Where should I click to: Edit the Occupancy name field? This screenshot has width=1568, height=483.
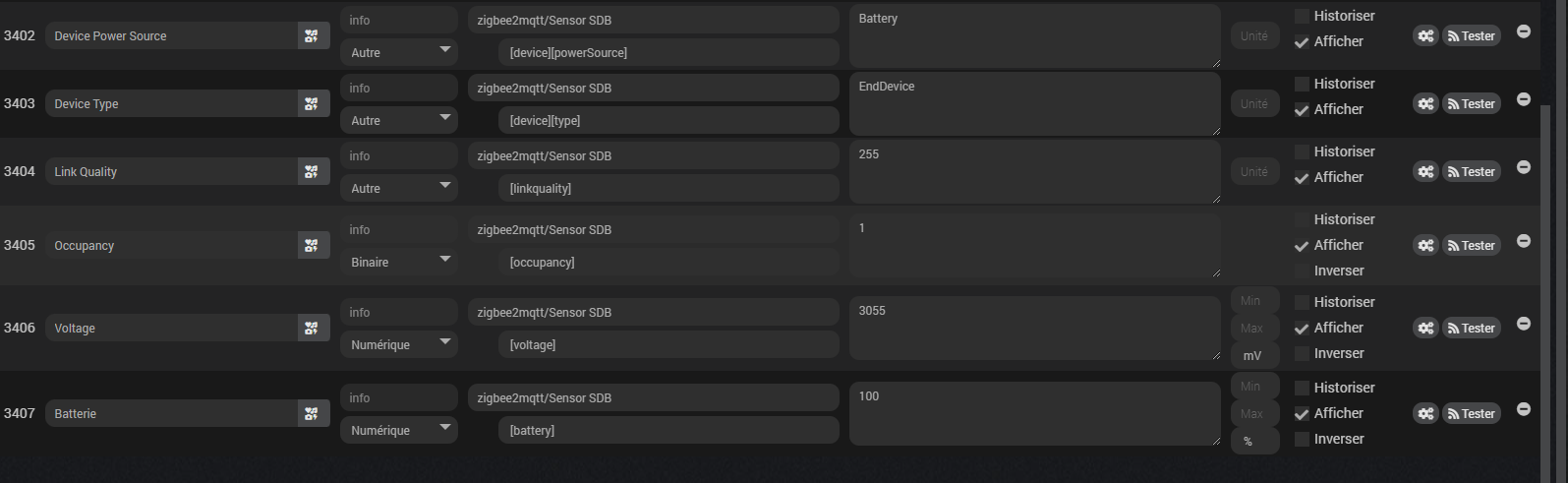(x=172, y=246)
